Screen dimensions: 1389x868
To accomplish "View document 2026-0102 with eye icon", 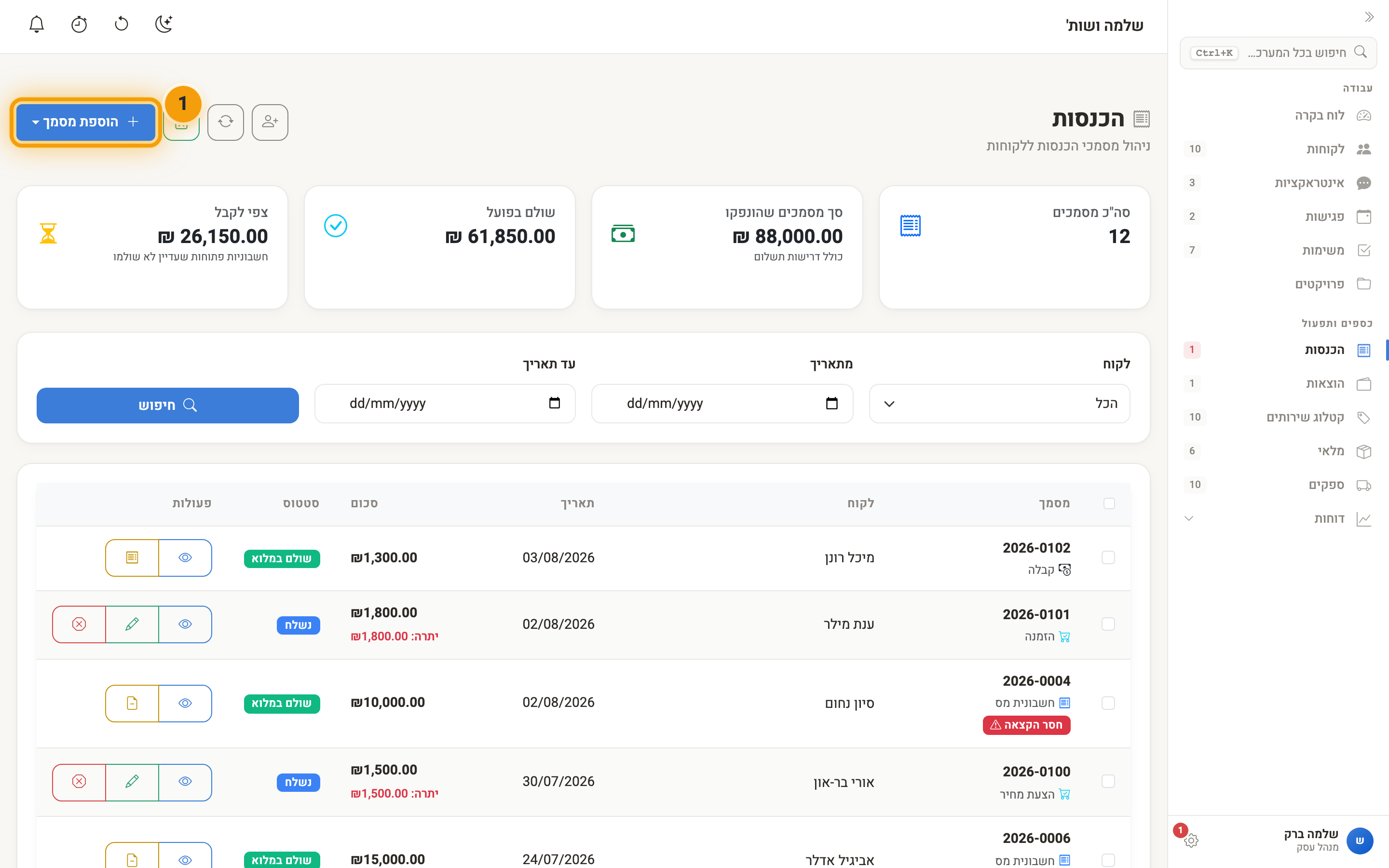I will point(185,557).
